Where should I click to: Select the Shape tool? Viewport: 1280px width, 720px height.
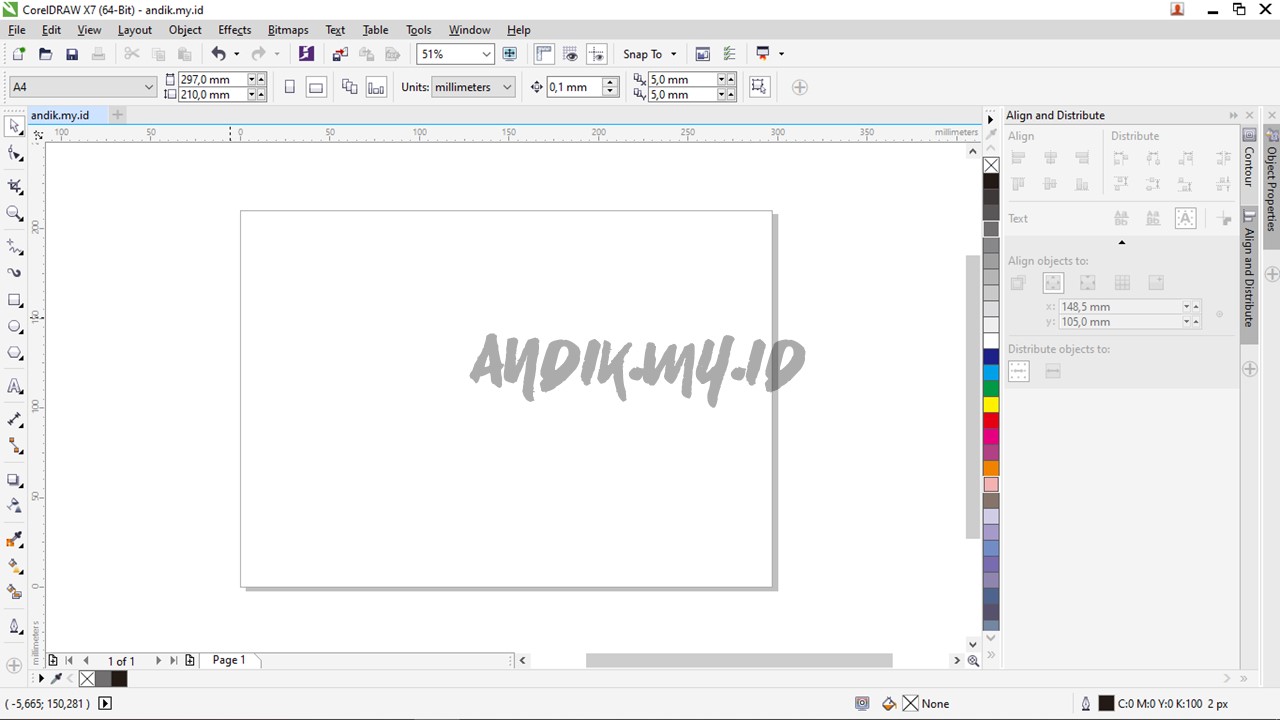14,154
